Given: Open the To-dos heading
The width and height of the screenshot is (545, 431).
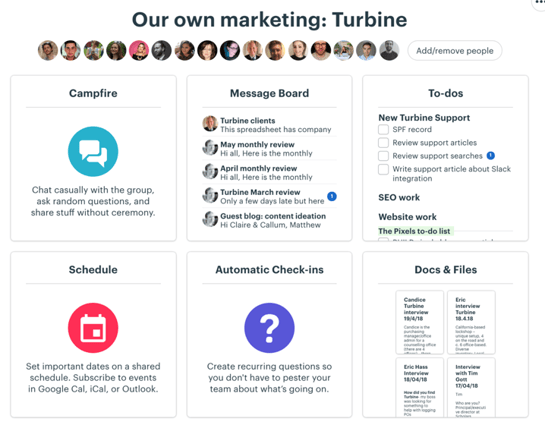Looking at the screenshot, I should click(446, 93).
